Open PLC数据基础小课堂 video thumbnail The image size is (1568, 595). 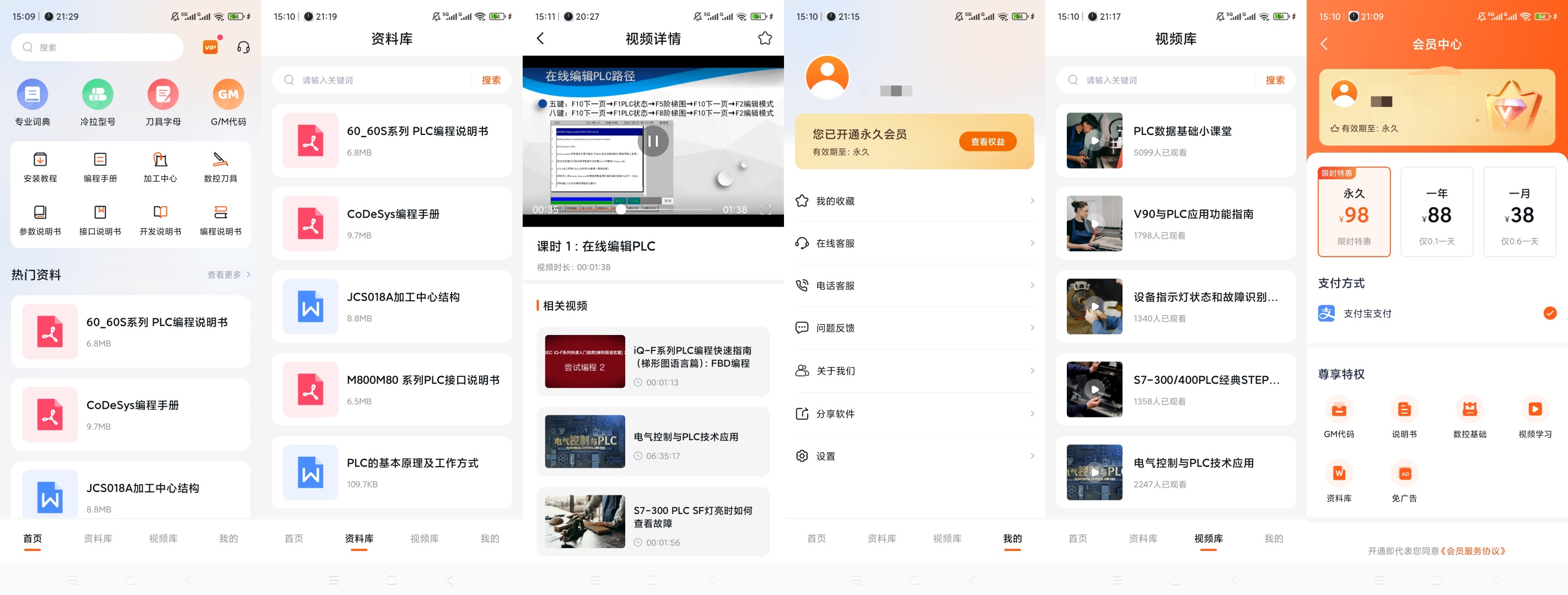(1094, 140)
